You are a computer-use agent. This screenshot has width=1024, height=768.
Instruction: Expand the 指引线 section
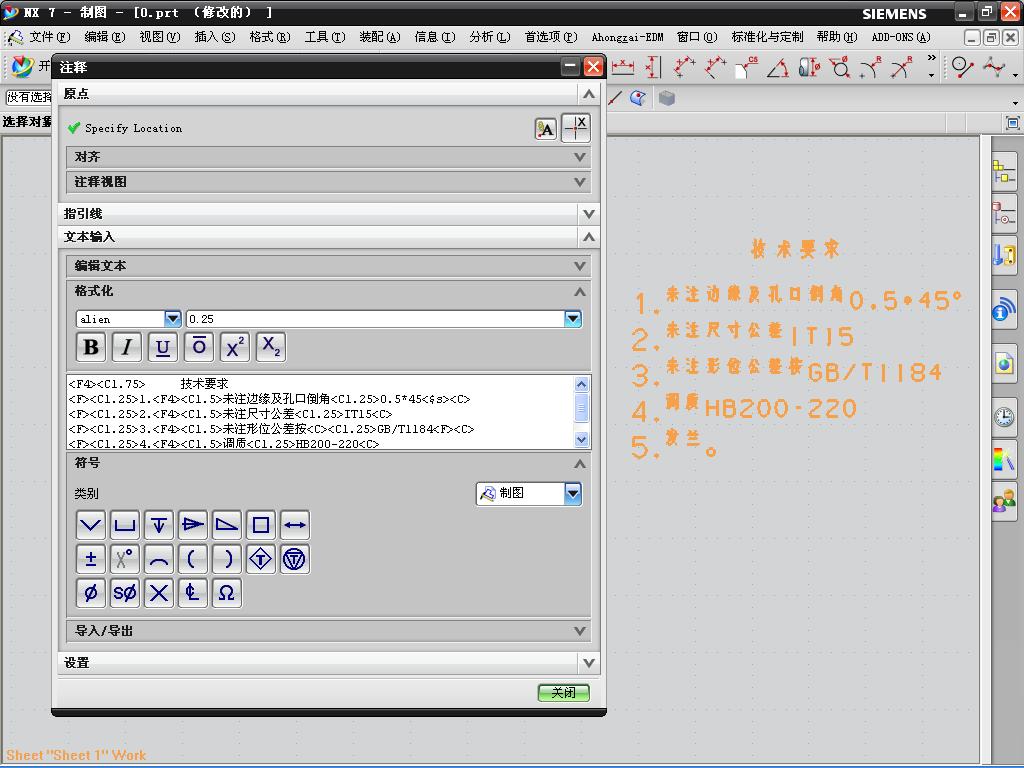click(x=328, y=214)
